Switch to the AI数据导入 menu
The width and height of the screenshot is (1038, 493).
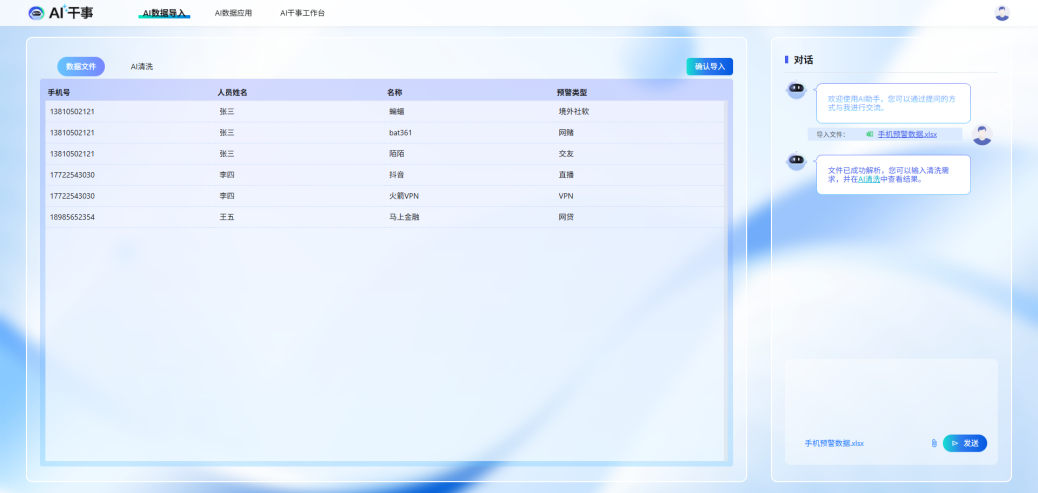coord(163,13)
